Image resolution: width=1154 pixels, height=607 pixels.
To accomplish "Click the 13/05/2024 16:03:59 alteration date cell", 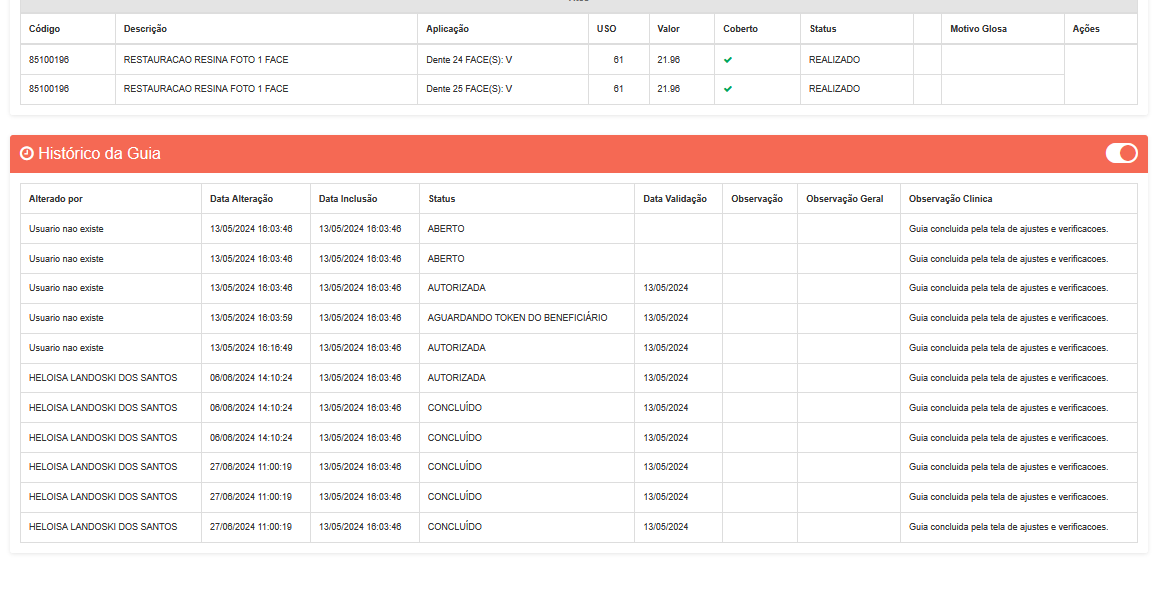I will point(251,318).
